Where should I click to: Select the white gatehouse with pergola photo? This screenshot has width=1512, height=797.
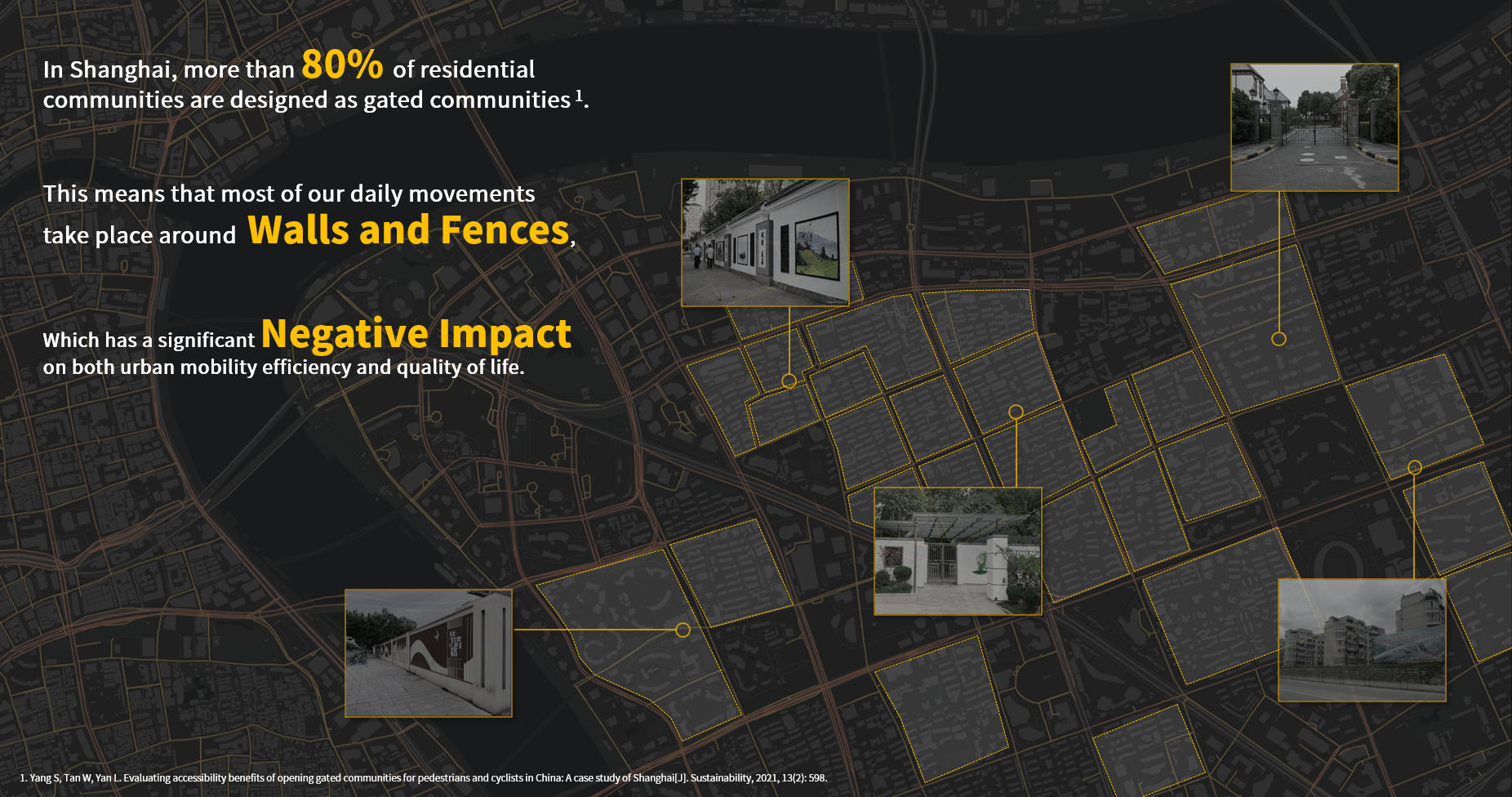[958, 551]
